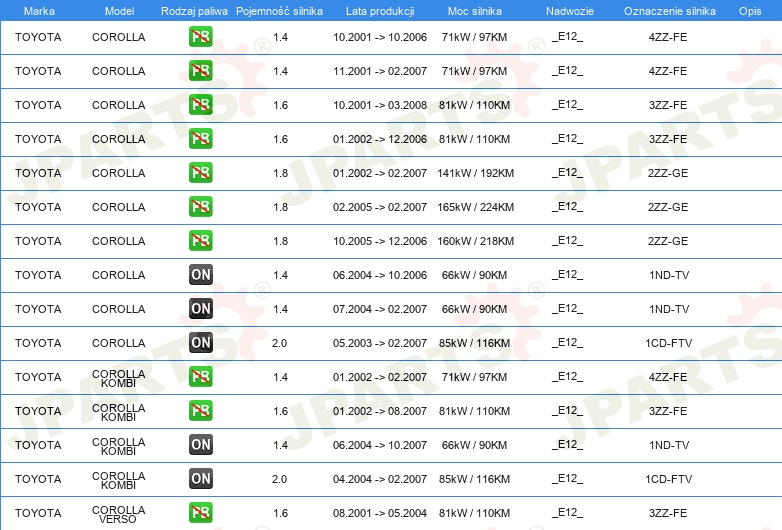Viewport: 782px width, 530px height.
Task: Select the production years 01.2002 -> 12.2006
Action: click(x=380, y=139)
